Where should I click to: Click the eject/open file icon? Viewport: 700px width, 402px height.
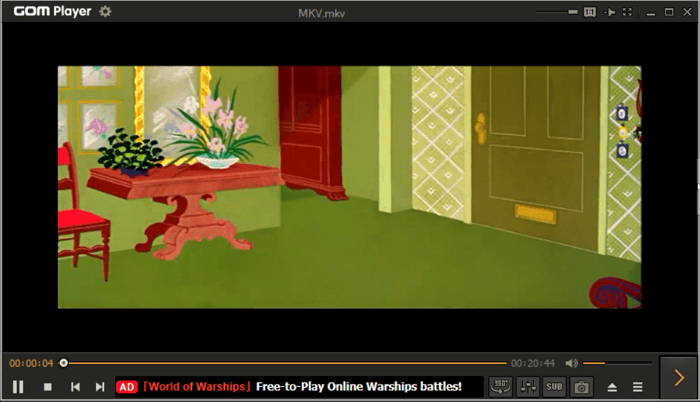(x=613, y=386)
